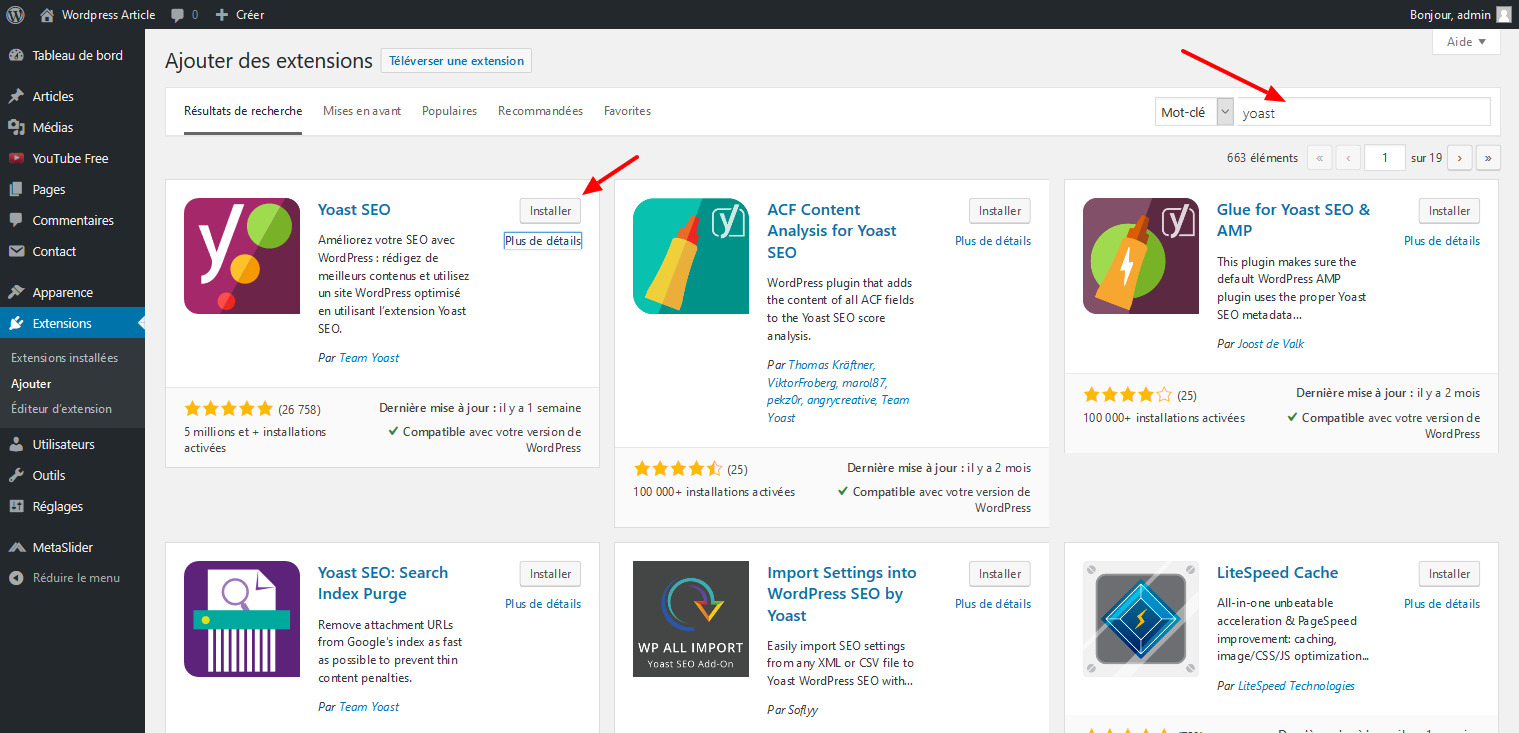Open the MetaSlider menu icon
This screenshot has height=733, width=1519.
16,547
